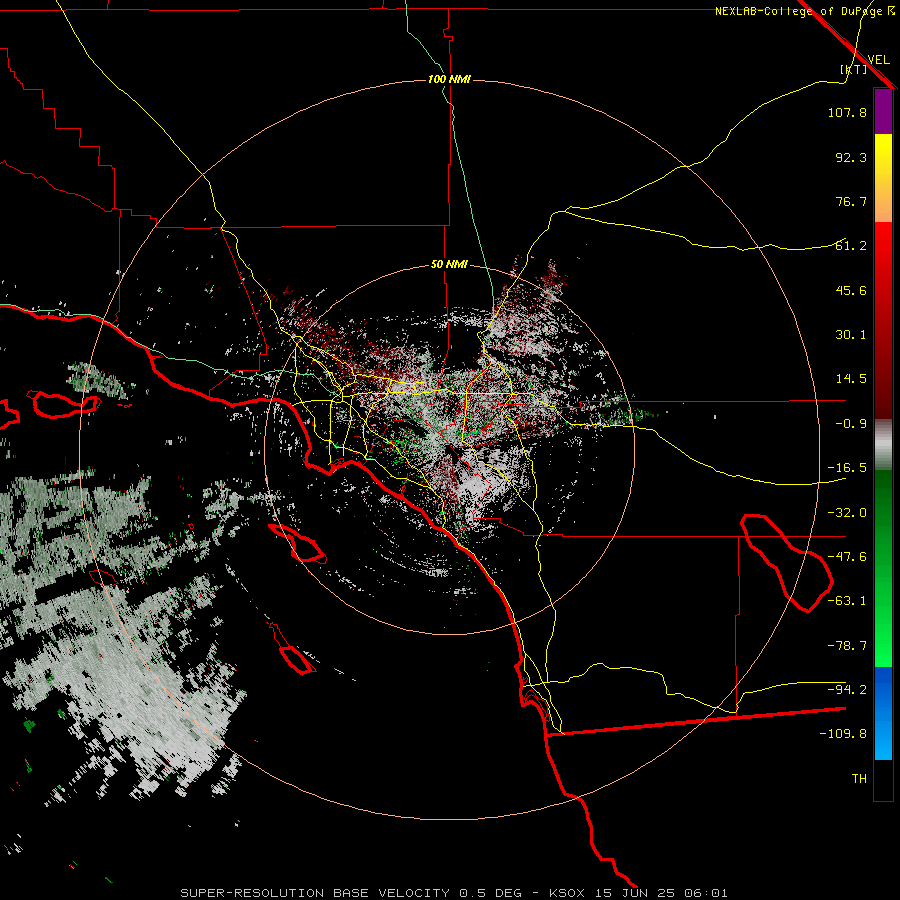Select the -109.8 scale value

(x=843, y=734)
